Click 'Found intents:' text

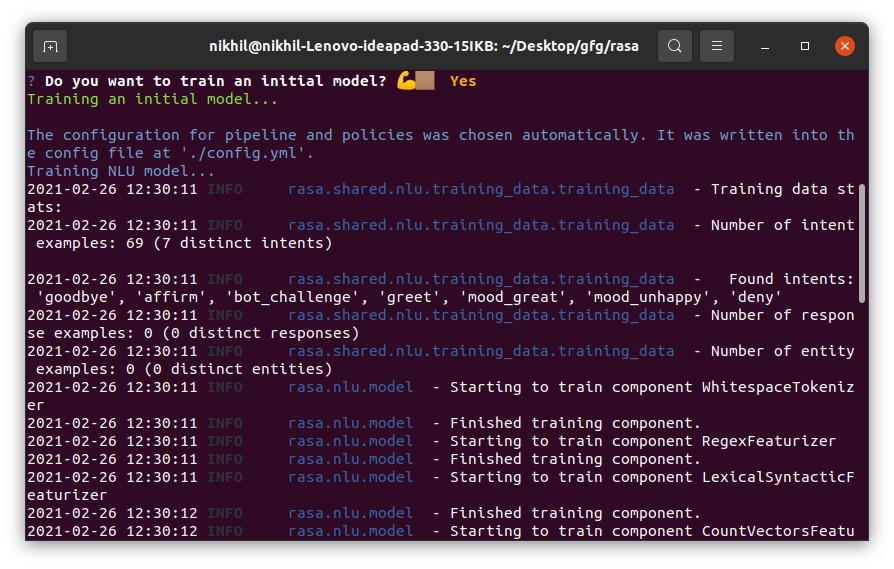pos(791,279)
